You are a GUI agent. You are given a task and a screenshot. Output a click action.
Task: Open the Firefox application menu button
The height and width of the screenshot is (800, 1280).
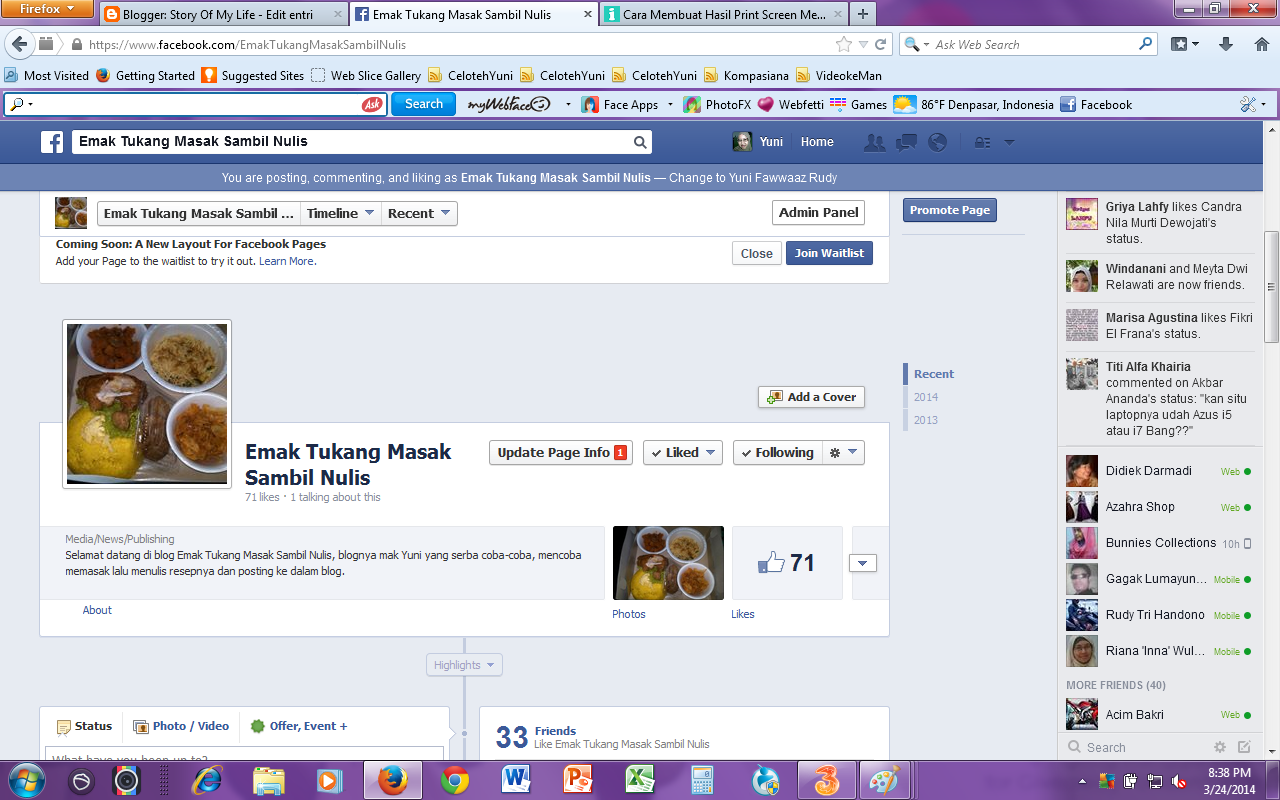tap(47, 9)
